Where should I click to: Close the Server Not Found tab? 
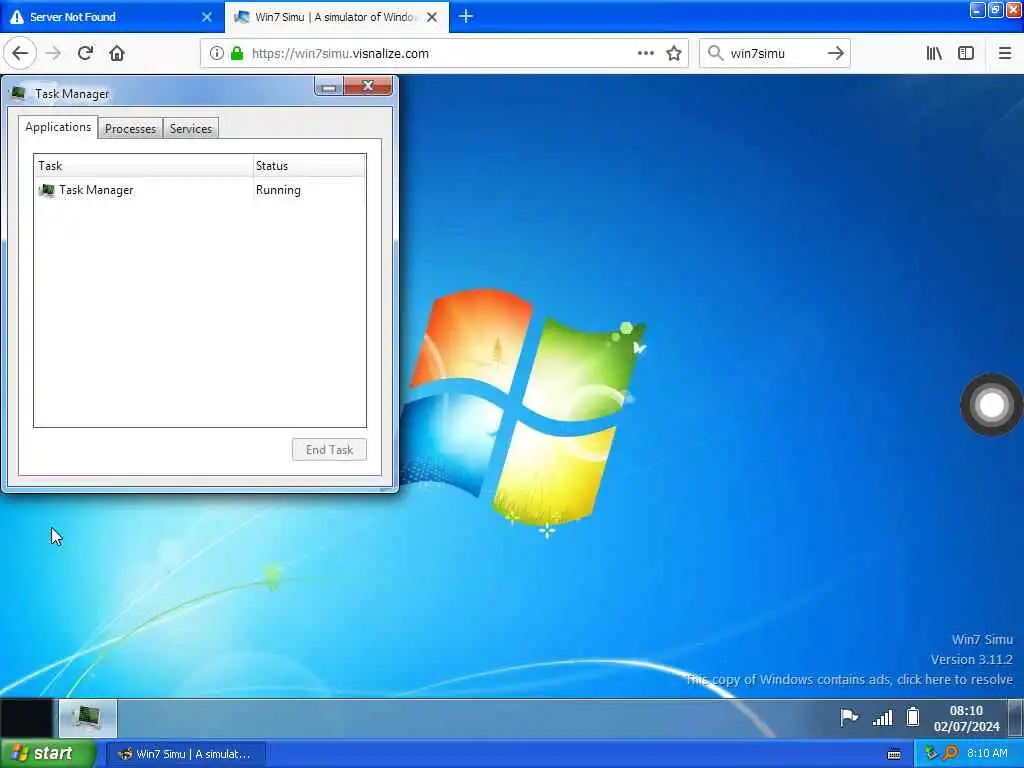click(x=207, y=17)
